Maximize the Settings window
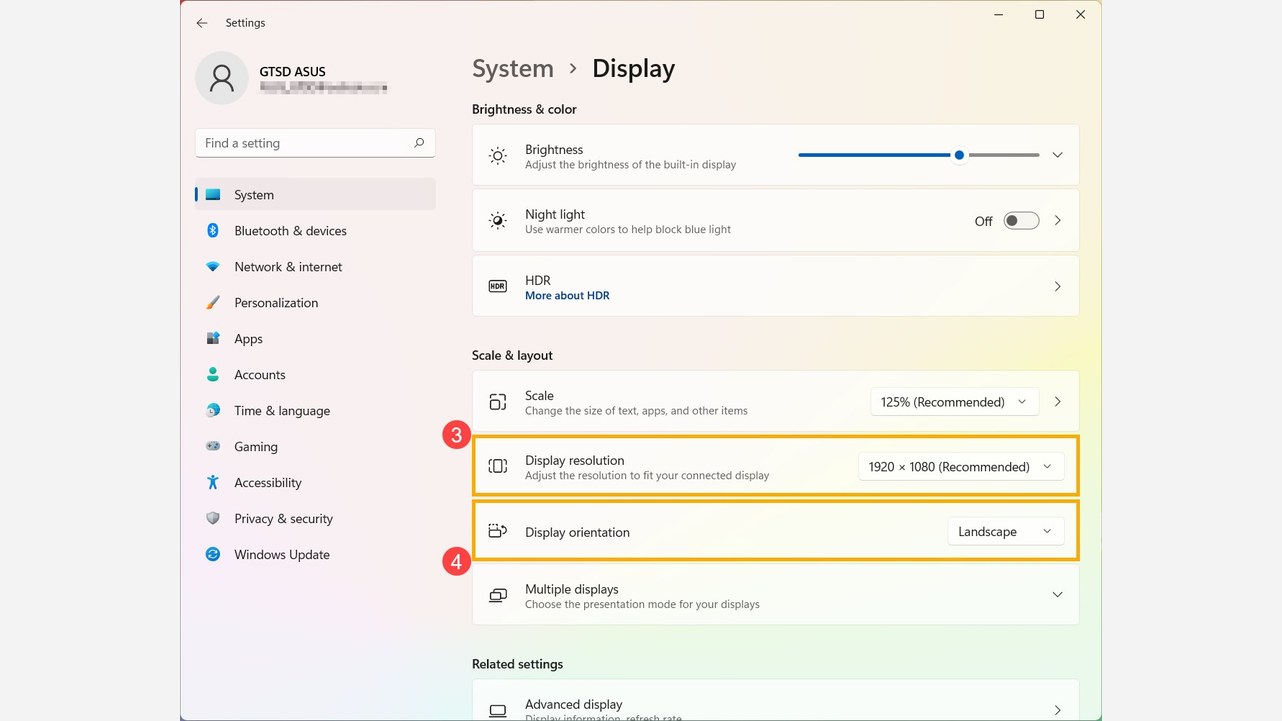 point(1039,15)
